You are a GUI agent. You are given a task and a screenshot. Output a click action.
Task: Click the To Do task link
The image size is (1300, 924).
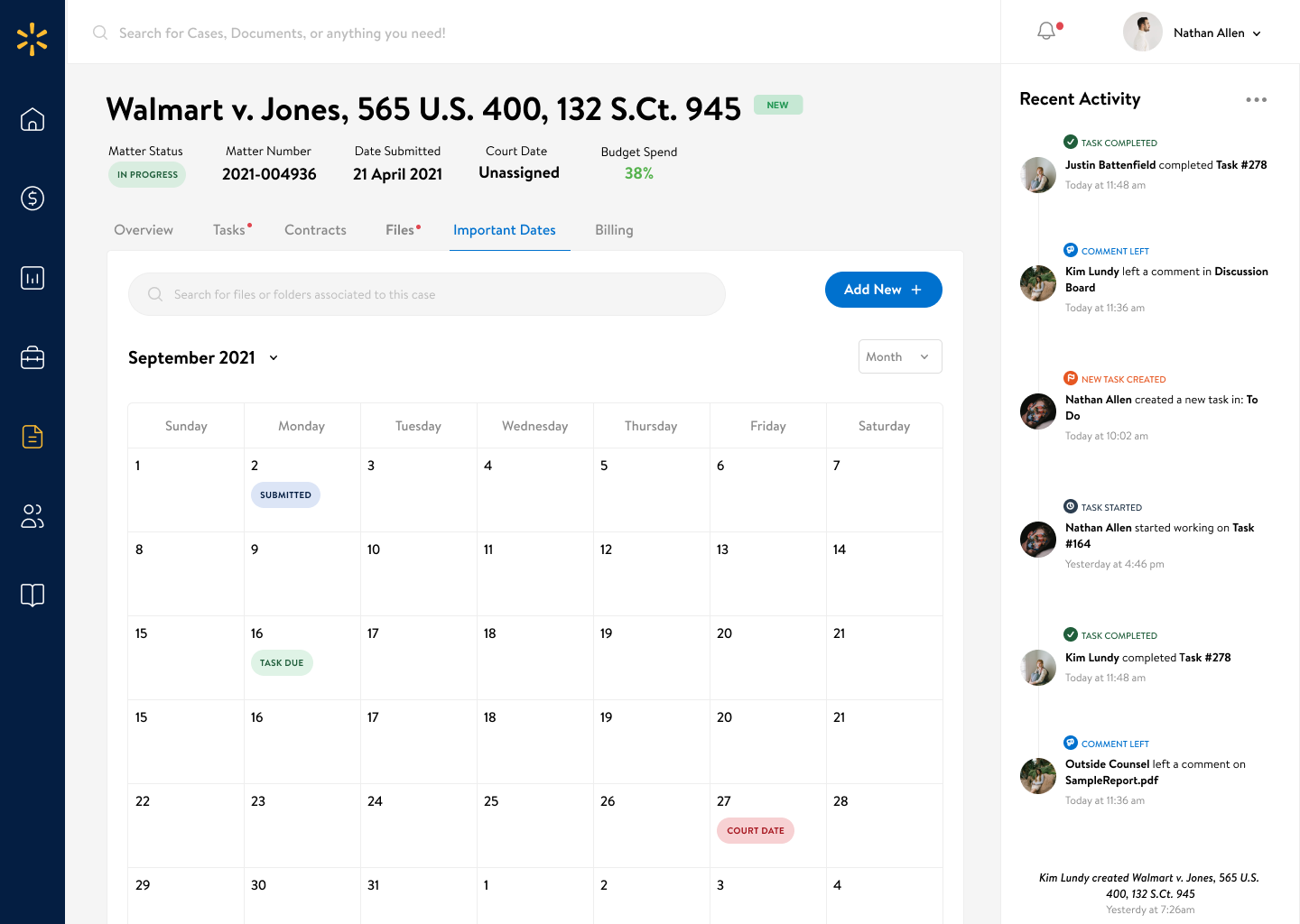1162,408
